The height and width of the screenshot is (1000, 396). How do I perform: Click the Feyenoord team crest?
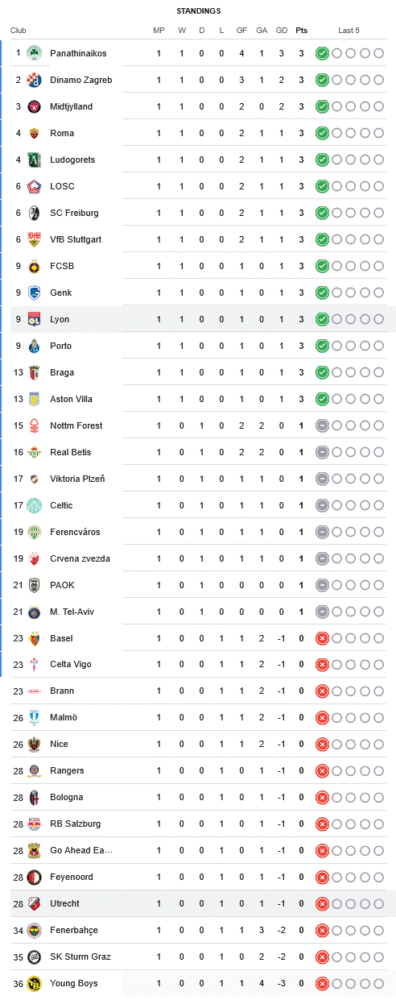pyautogui.click(x=34, y=878)
